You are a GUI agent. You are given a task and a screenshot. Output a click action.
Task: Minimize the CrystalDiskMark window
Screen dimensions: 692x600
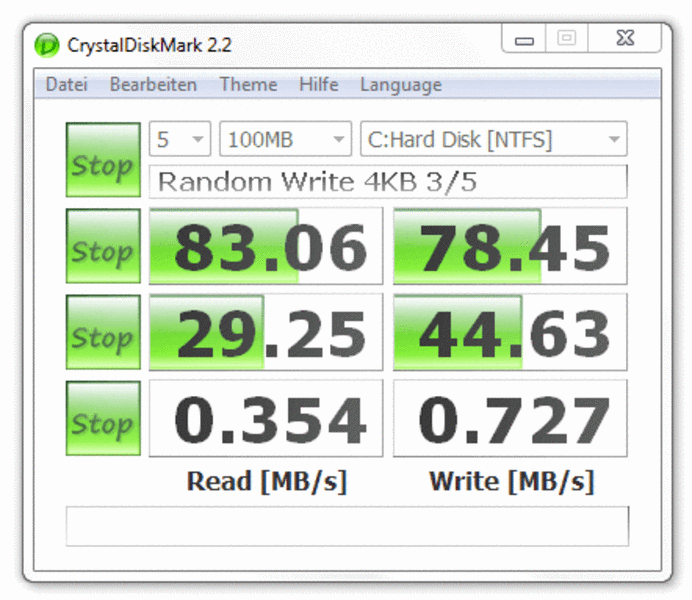524,38
